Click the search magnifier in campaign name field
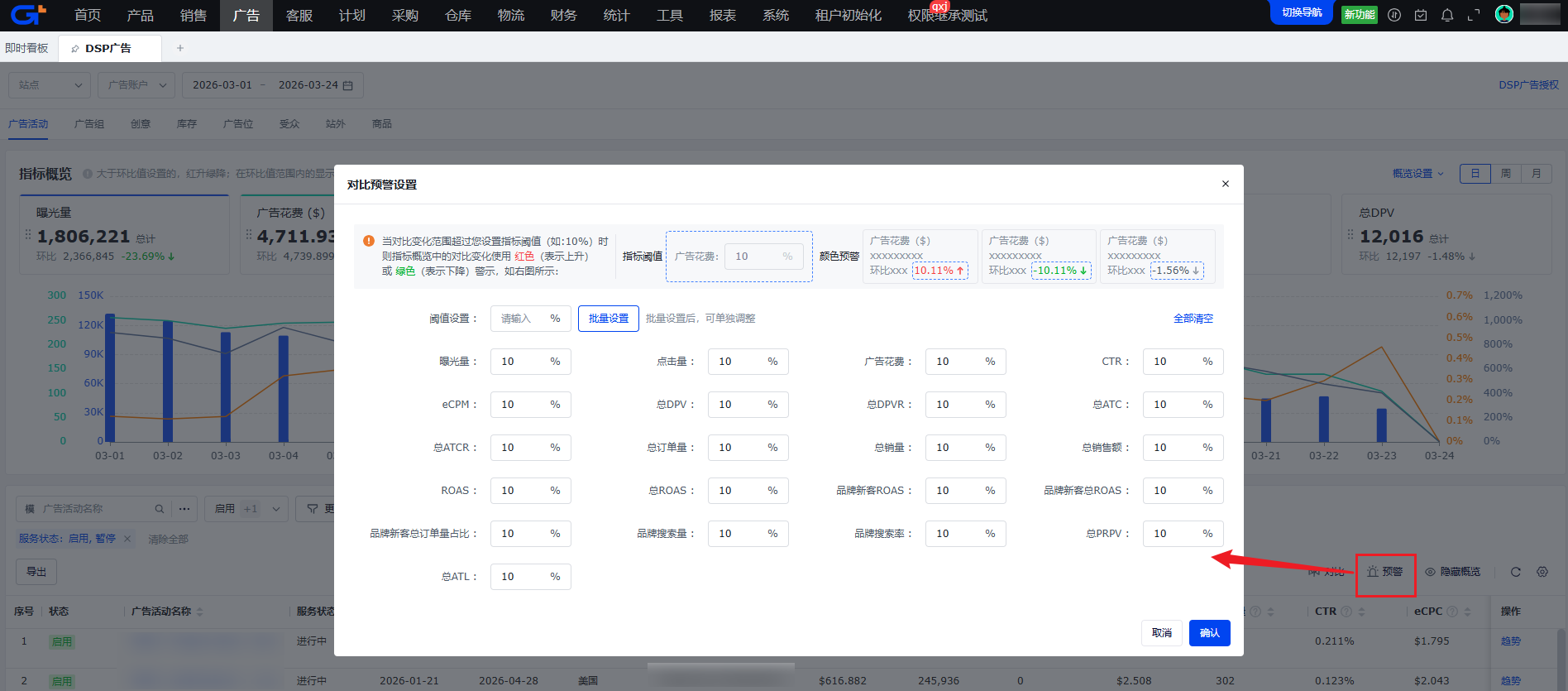 click(x=160, y=509)
